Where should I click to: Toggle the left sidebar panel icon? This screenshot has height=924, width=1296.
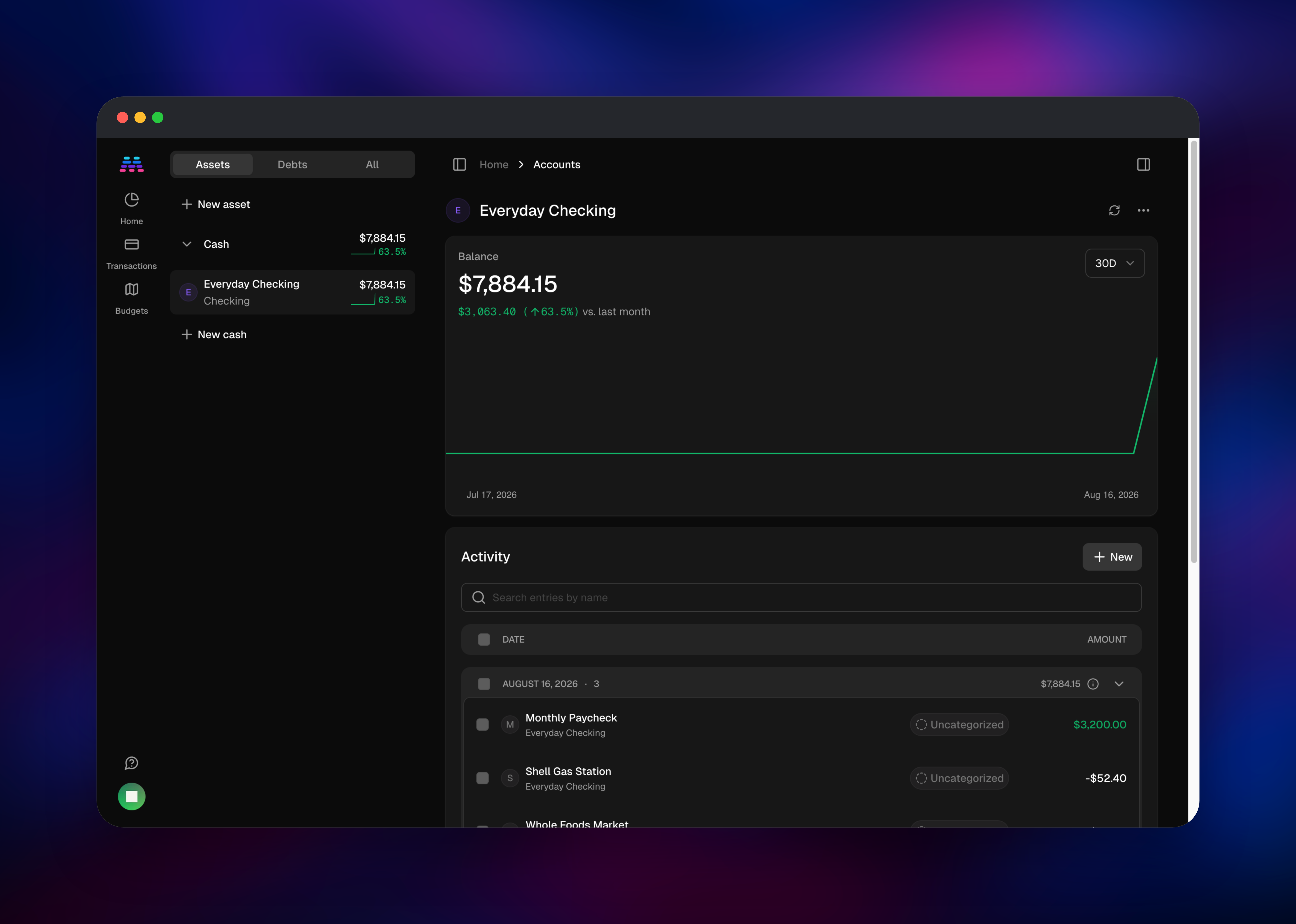pos(459,164)
